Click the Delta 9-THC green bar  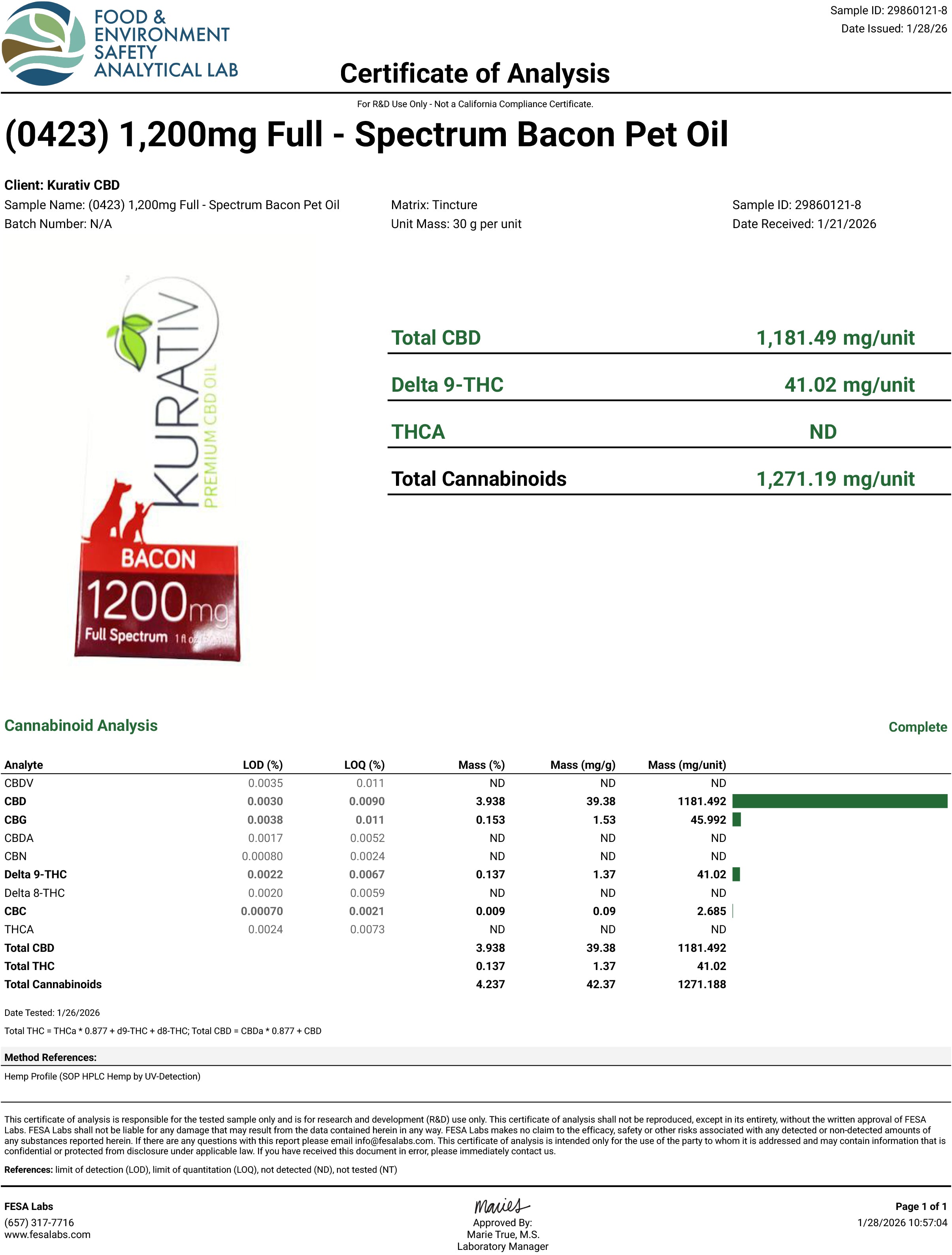coord(736,874)
